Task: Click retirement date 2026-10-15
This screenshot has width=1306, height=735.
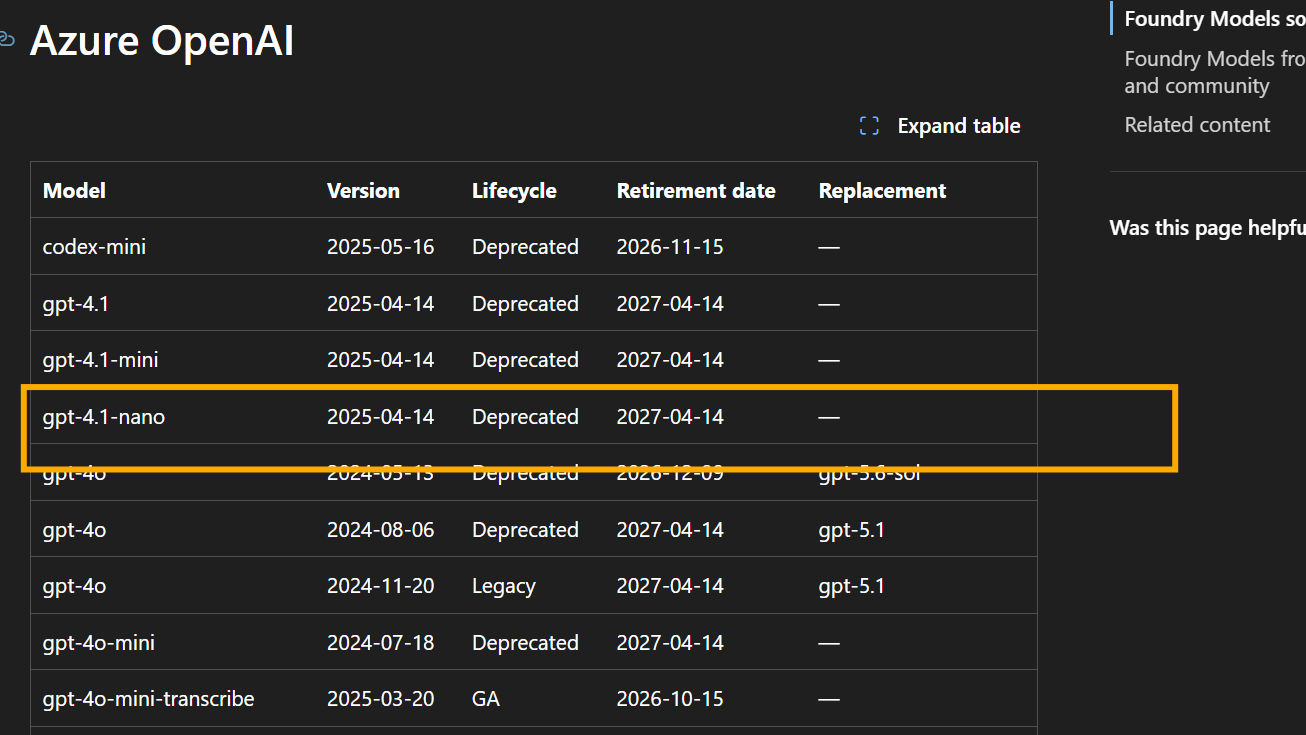Action: point(670,698)
